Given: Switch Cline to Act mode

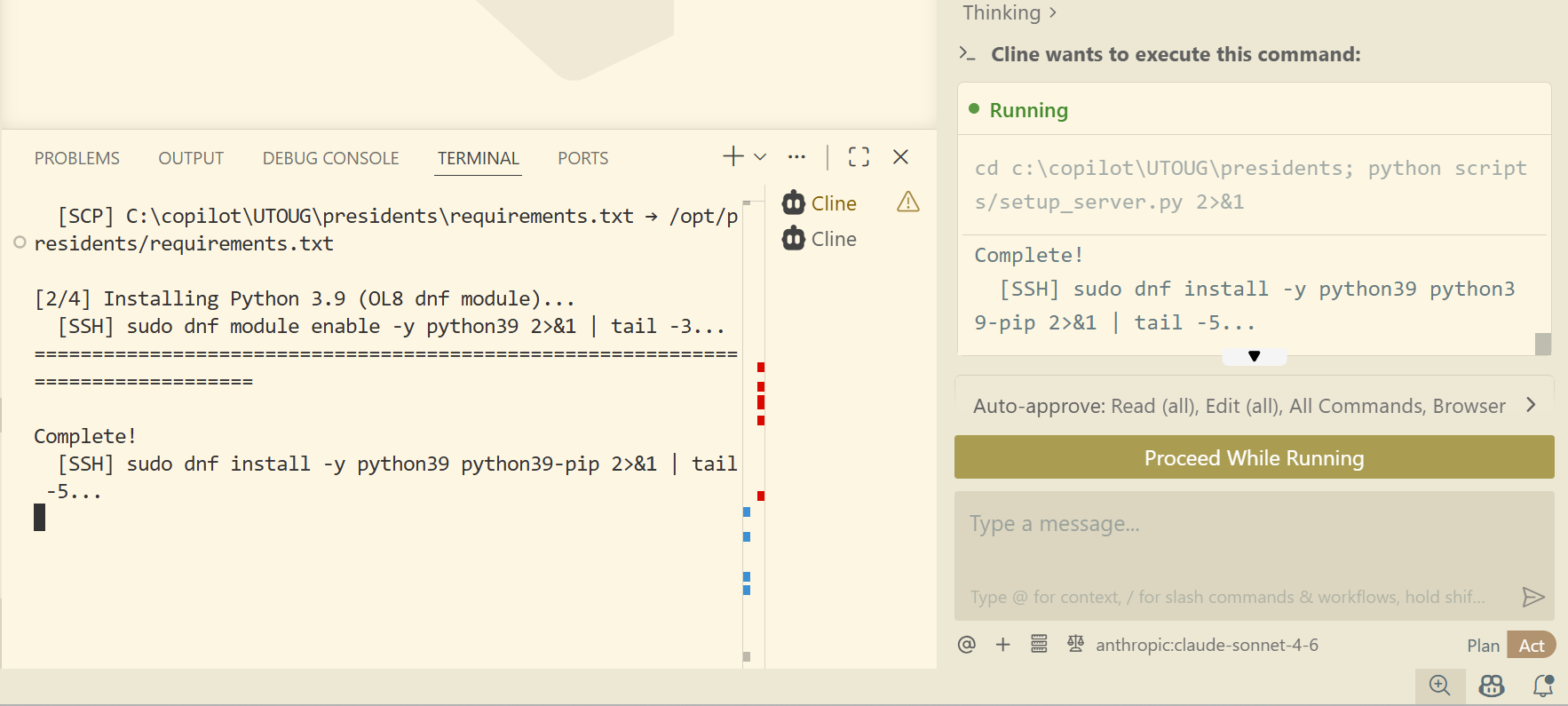Looking at the screenshot, I should pyautogui.click(x=1532, y=646).
